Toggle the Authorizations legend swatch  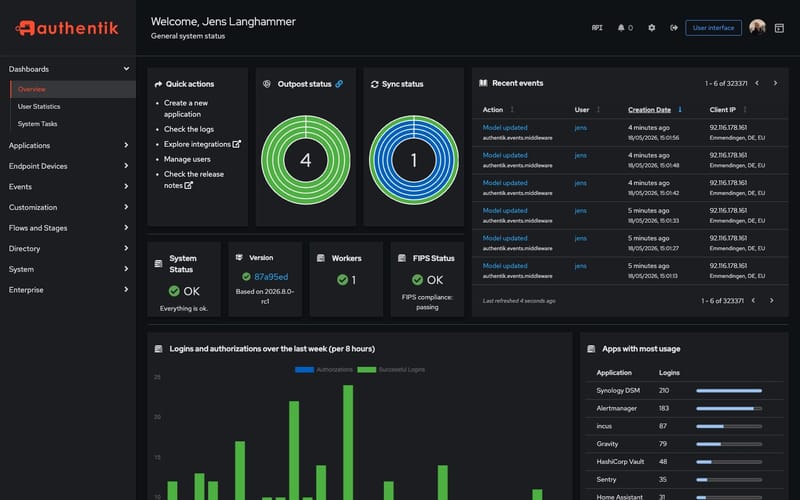pos(305,370)
